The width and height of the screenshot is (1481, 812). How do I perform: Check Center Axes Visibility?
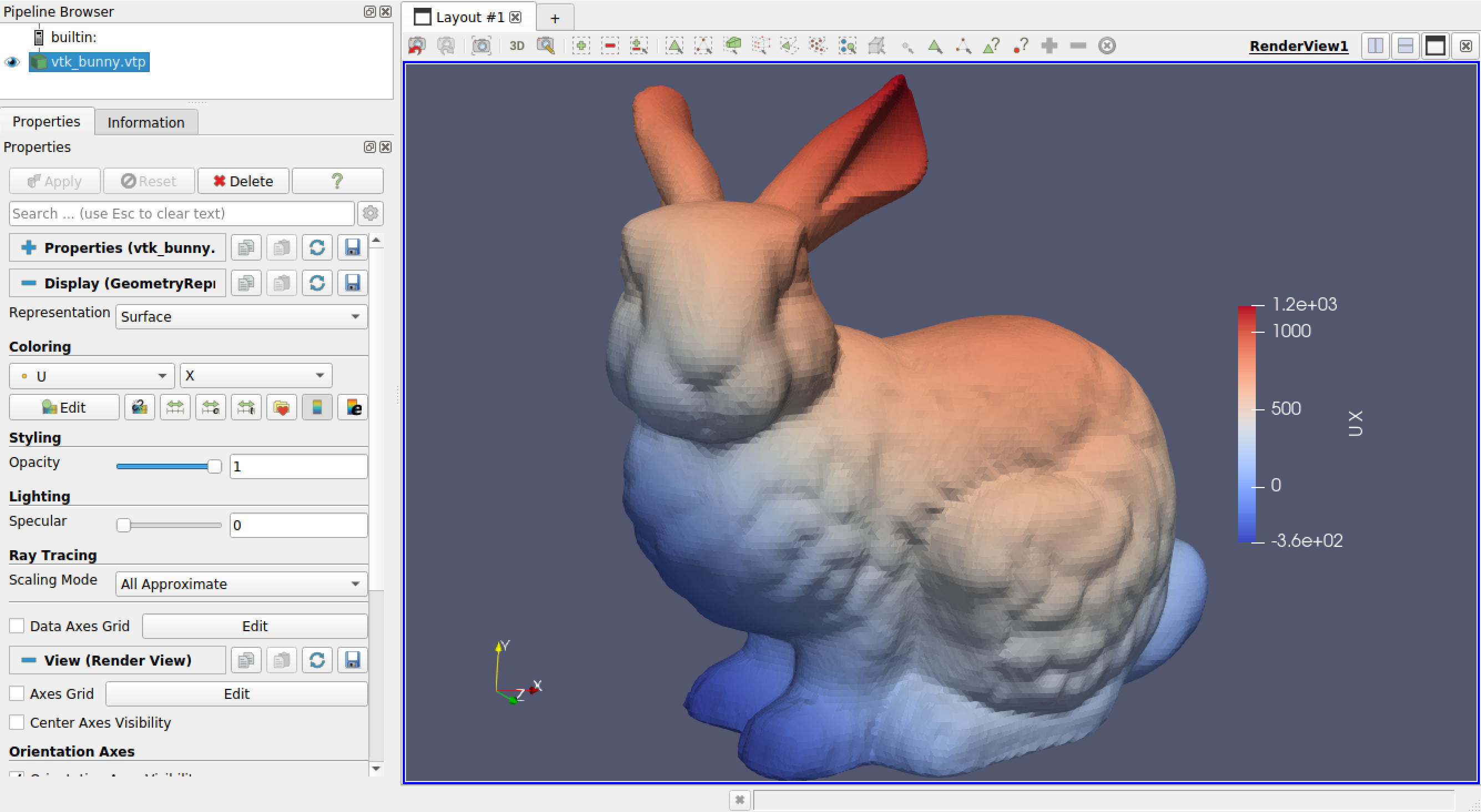point(17,722)
